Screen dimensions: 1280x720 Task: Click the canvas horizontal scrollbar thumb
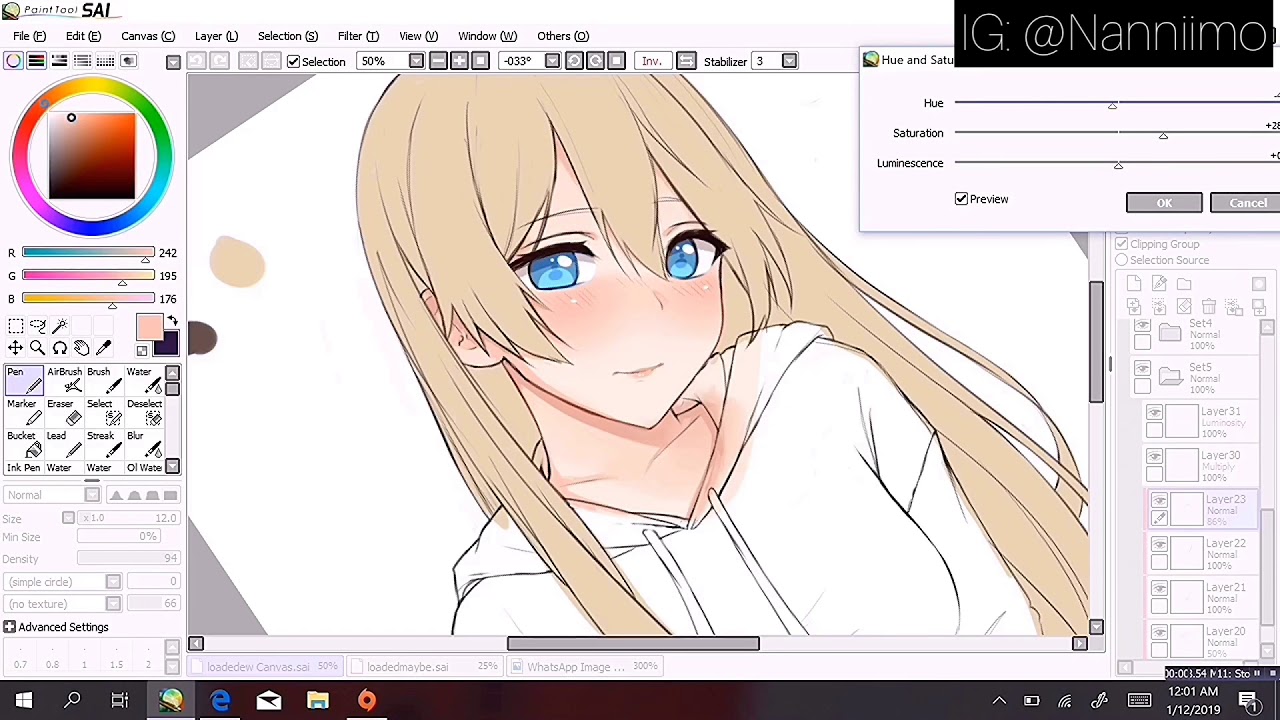click(633, 644)
